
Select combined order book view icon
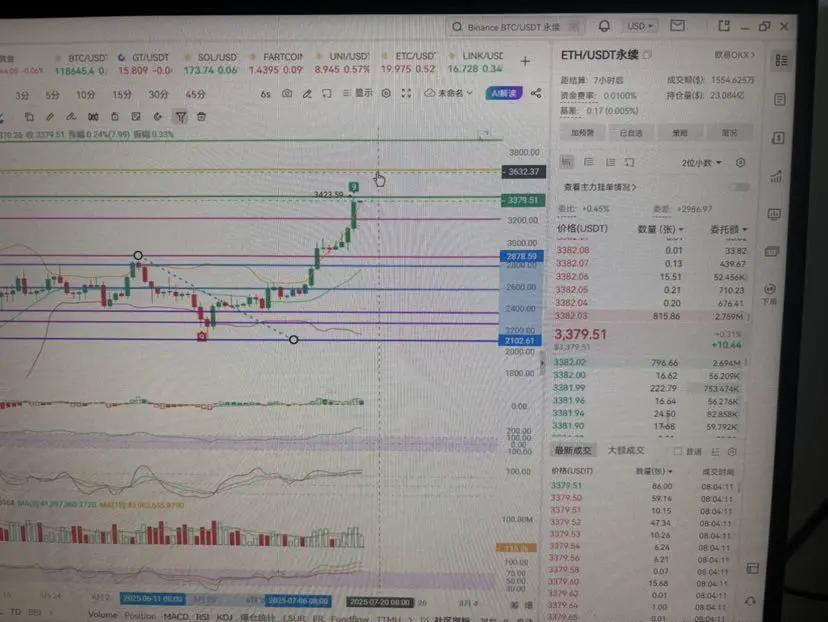566,162
